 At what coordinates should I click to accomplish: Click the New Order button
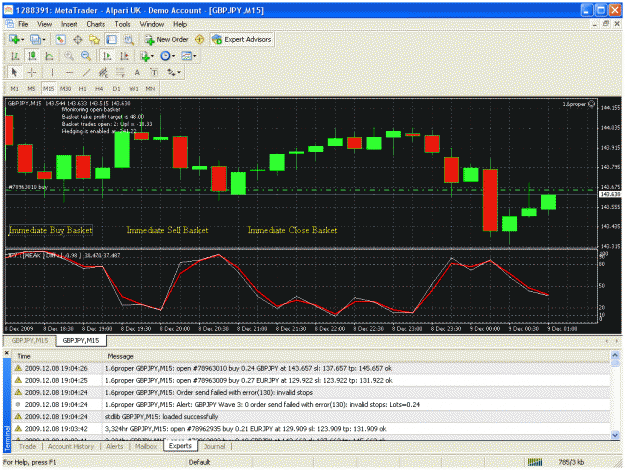click(167, 39)
